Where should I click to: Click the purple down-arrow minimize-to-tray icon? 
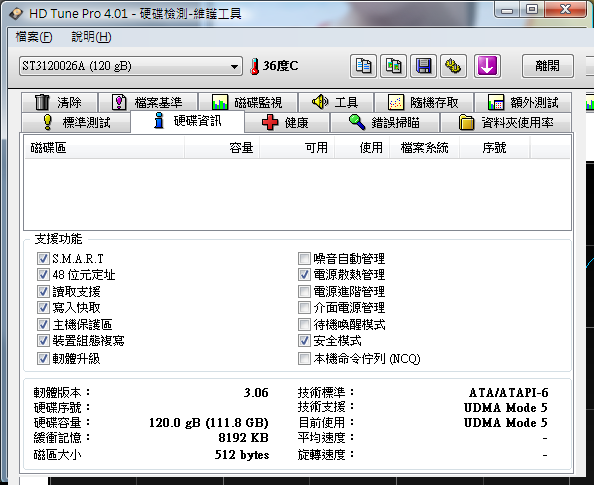click(x=487, y=66)
